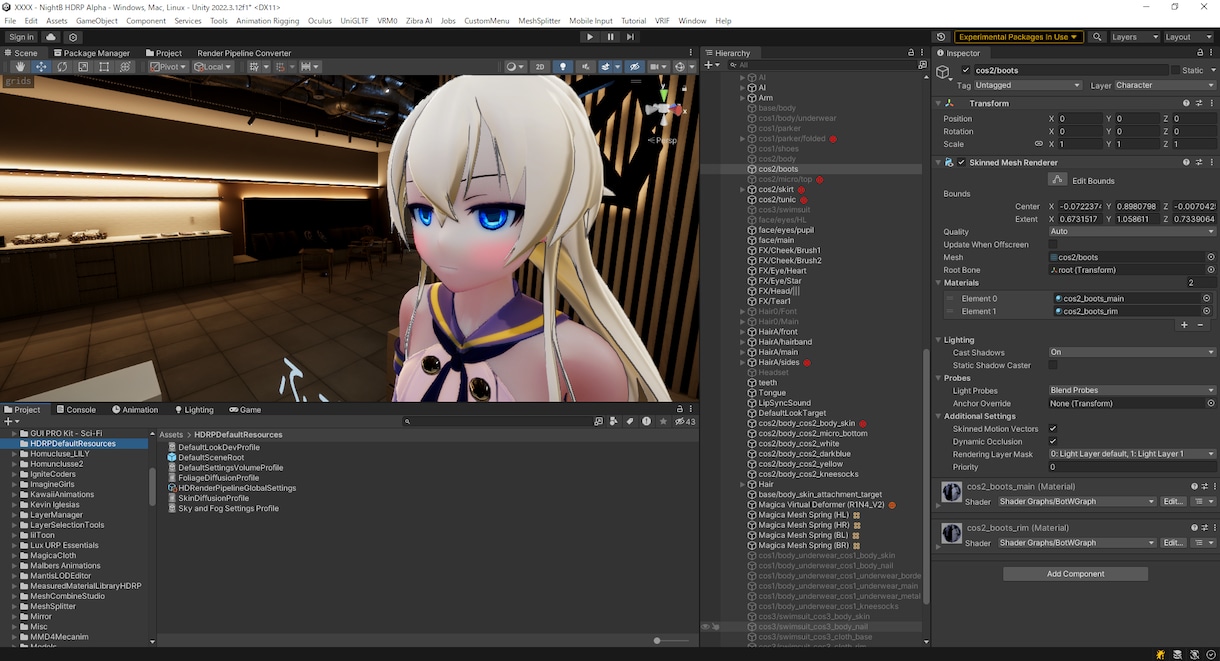Open Local handle rotation dropdown

(x=213, y=67)
